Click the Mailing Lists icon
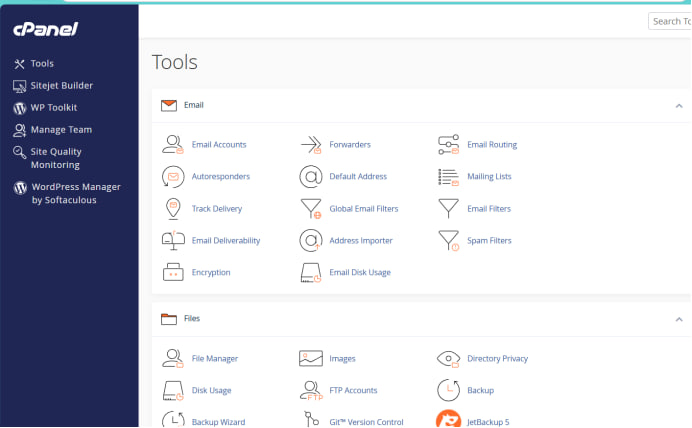 pos(448,177)
